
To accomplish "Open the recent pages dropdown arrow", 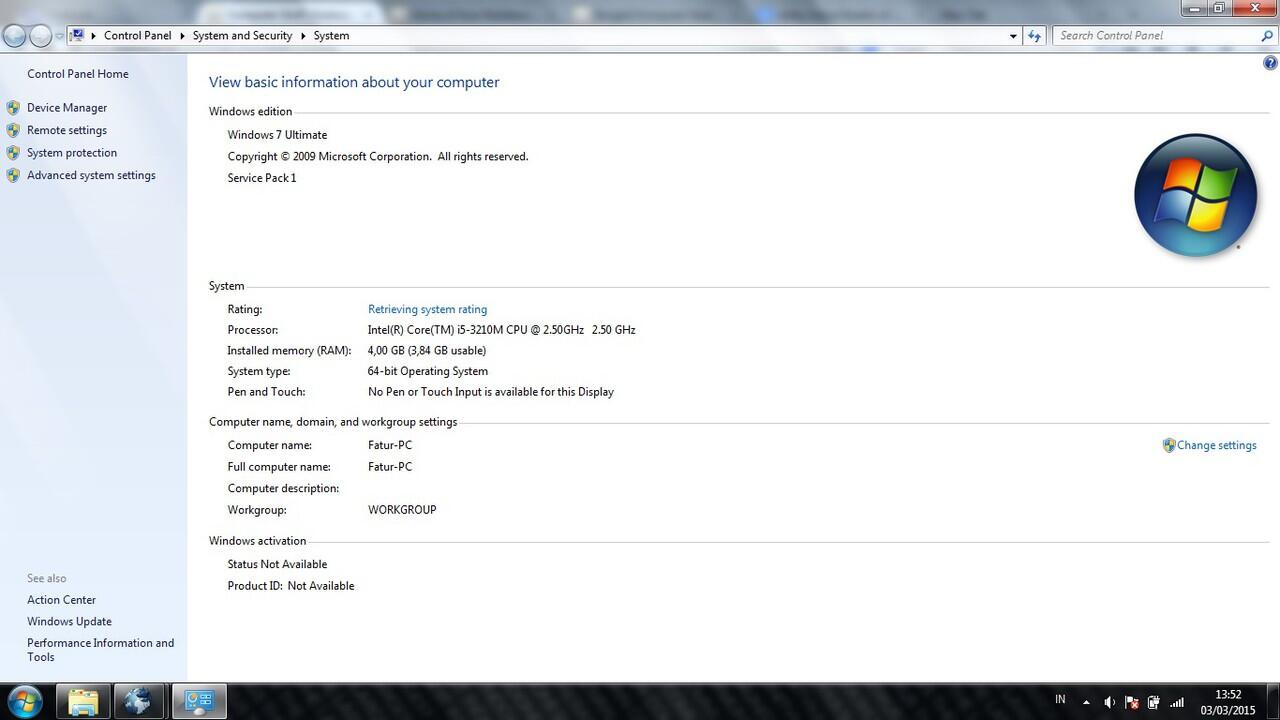I will (x=59, y=36).
